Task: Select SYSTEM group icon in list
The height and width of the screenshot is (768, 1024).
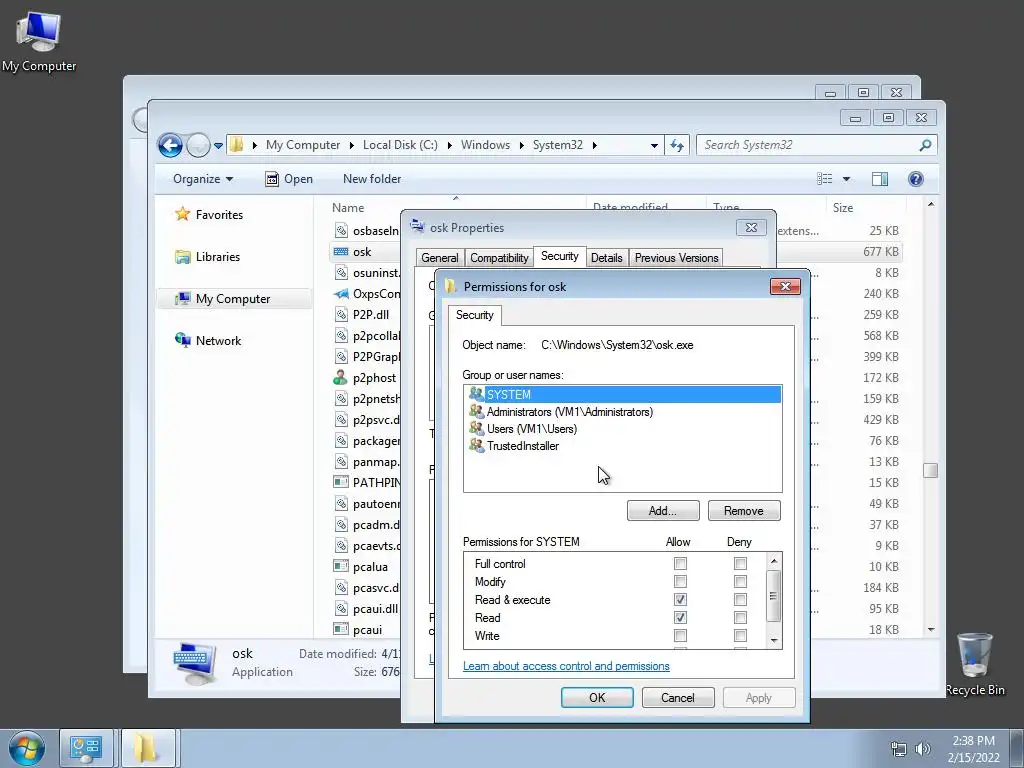Action: pyautogui.click(x=476, y=394)
